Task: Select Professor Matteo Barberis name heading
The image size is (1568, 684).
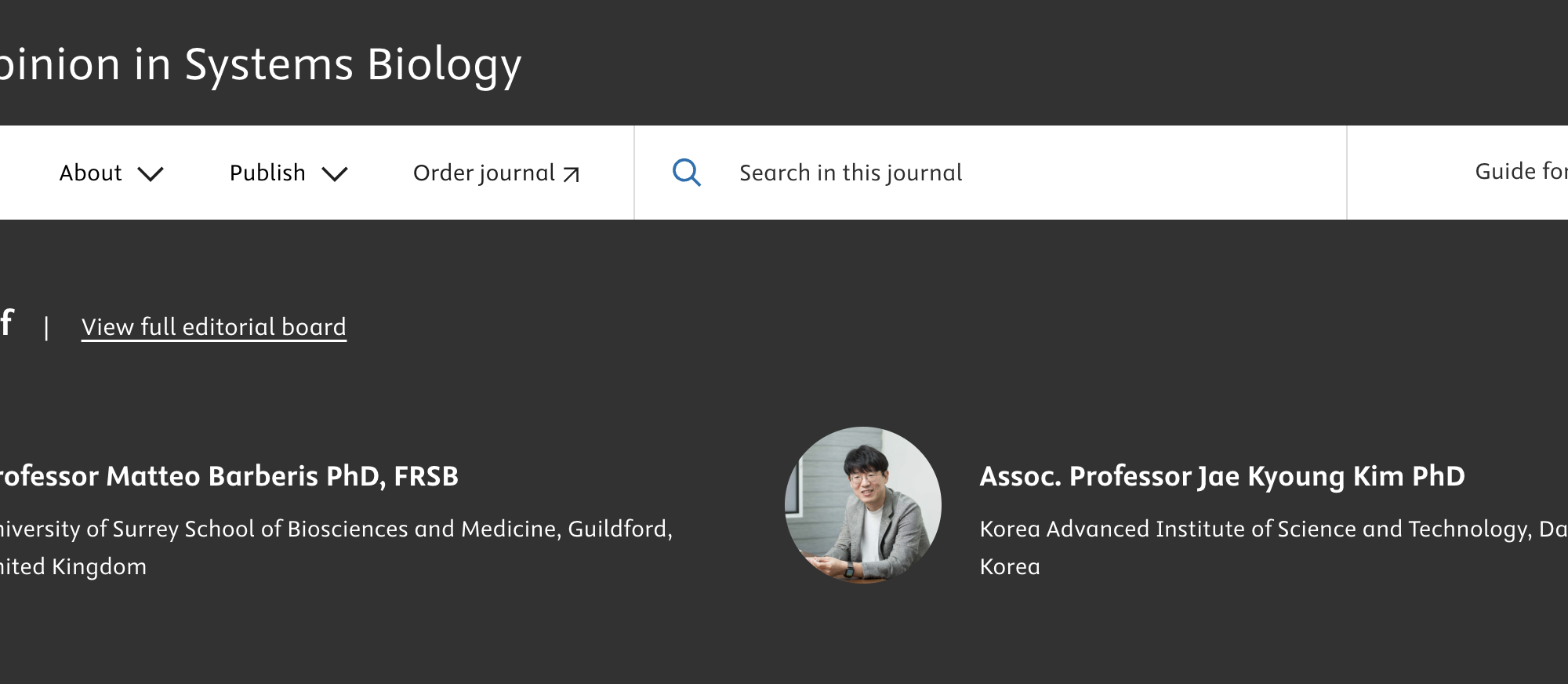Action: tap(228, 476)
